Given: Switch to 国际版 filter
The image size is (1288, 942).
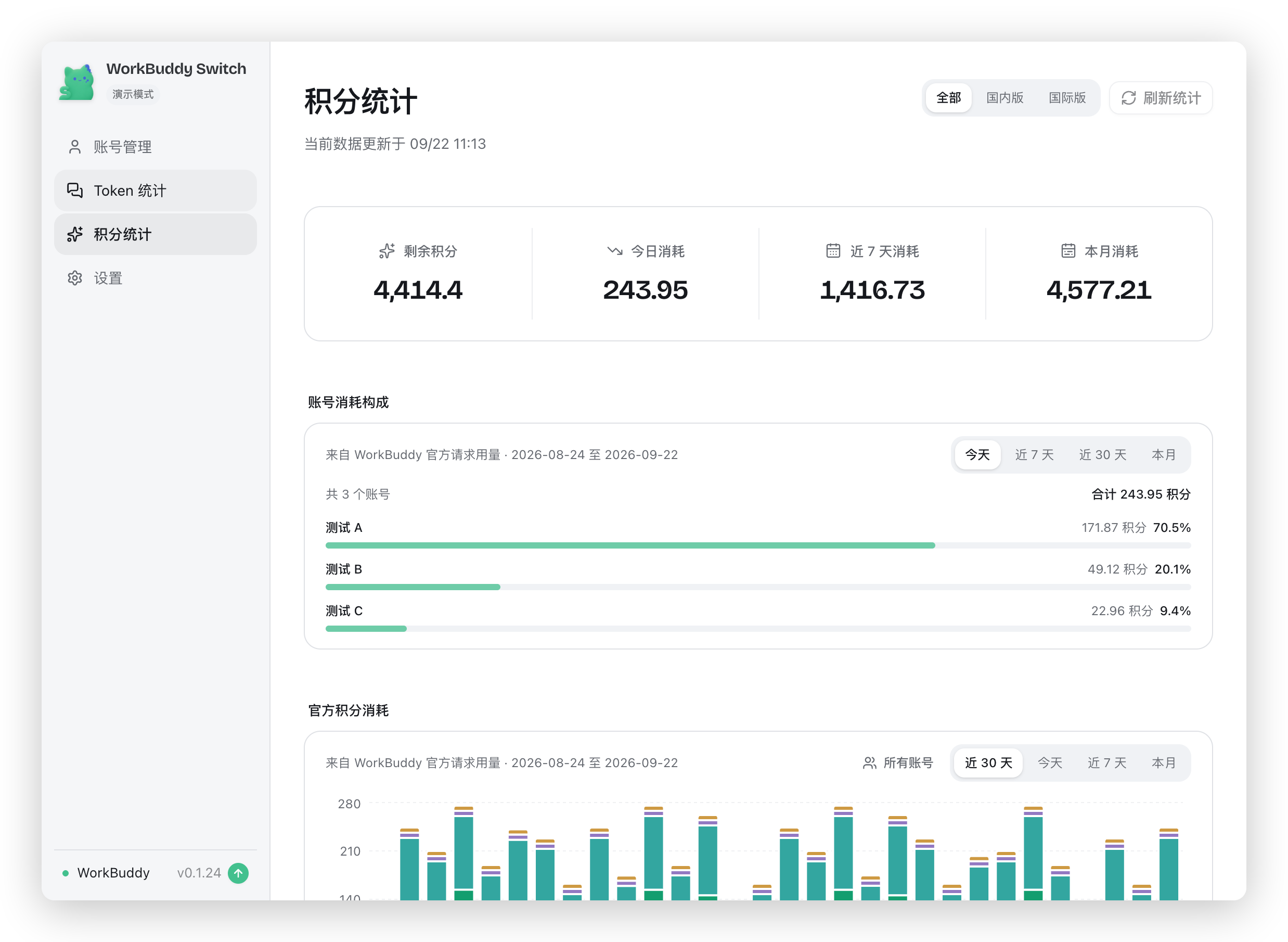Looking at the screenshot, I should tap(1067, 98).
